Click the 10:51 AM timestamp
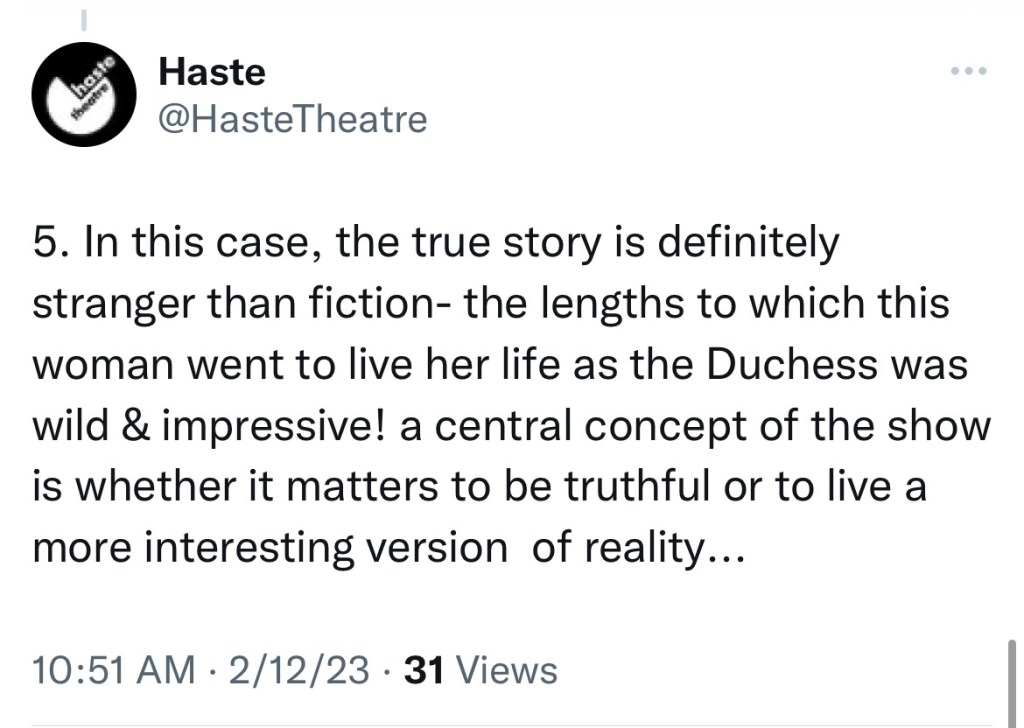This screenshot has width=1024, height=728. pos(114,669)
